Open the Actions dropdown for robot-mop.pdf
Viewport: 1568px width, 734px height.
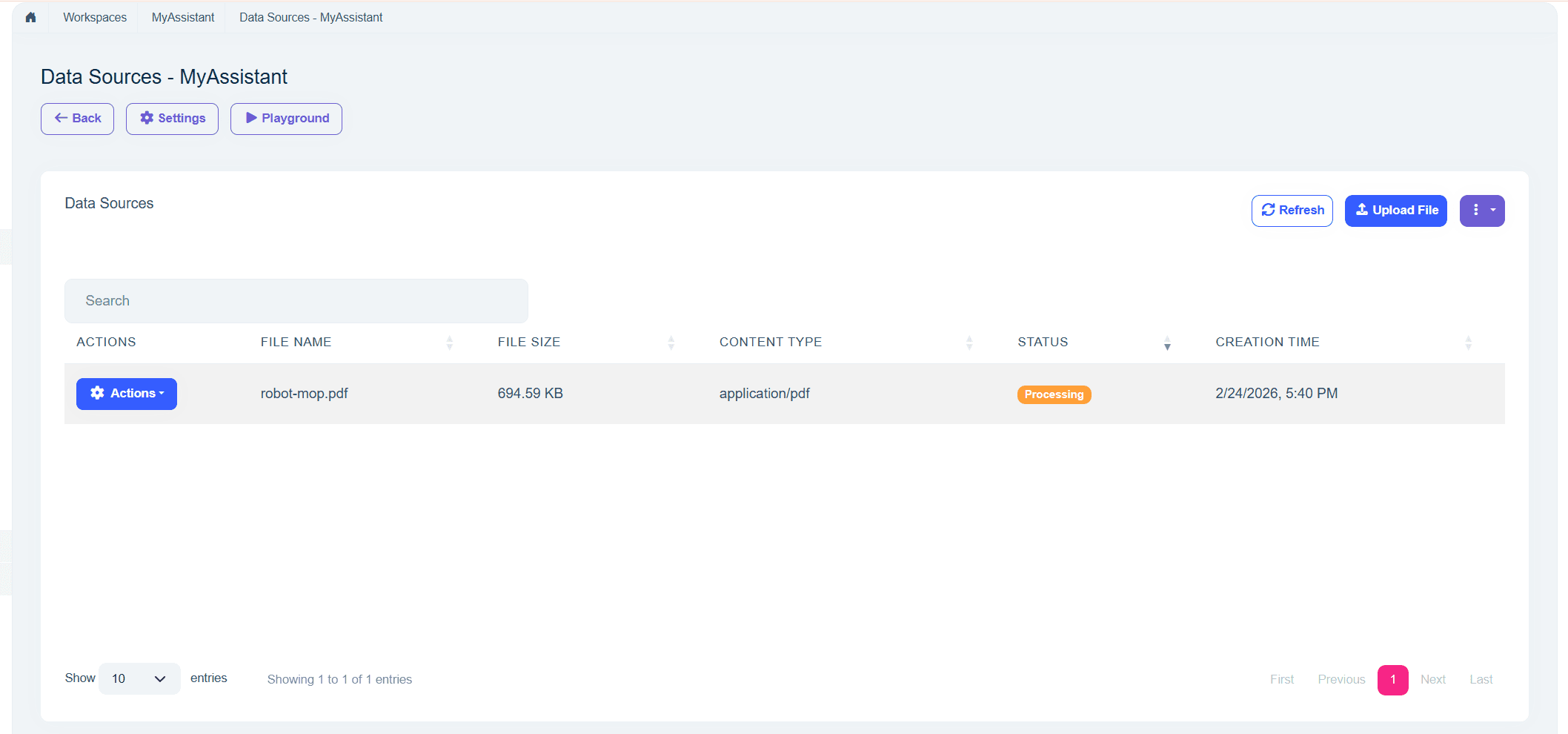coord(127,394)
